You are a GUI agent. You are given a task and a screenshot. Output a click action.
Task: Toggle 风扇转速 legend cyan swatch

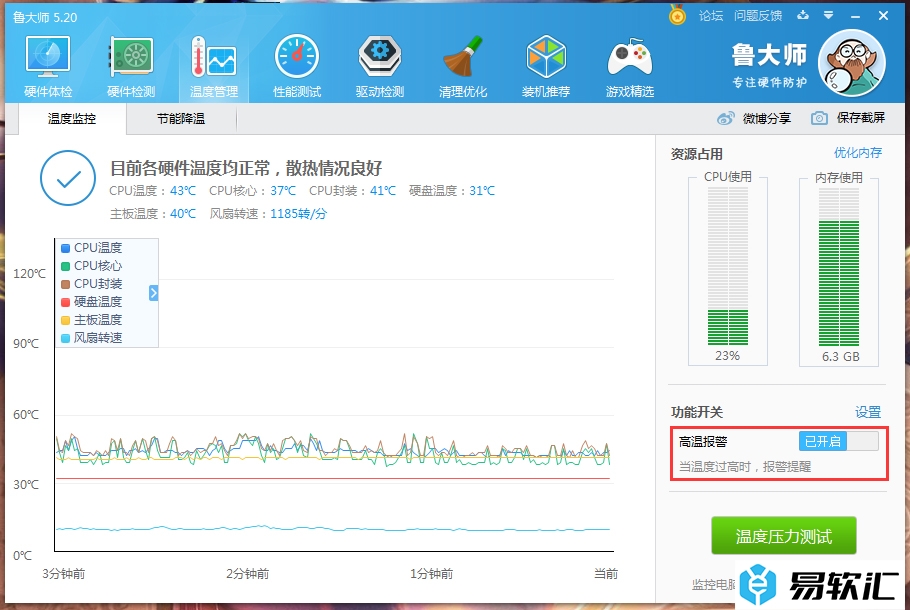pyautogui.click(x=66, y=338)
